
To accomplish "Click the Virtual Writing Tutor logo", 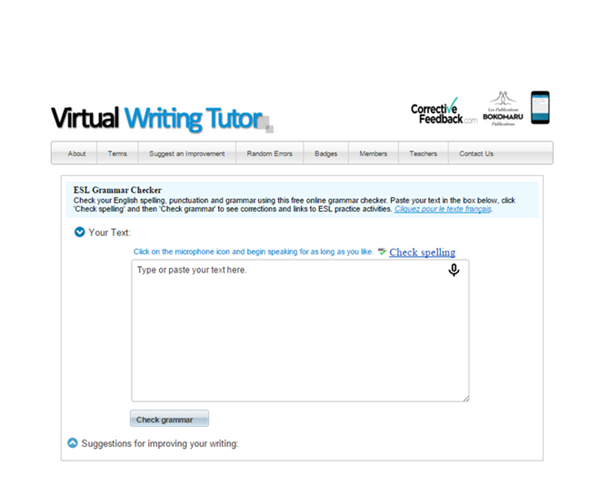I will [x=162, y=118].
